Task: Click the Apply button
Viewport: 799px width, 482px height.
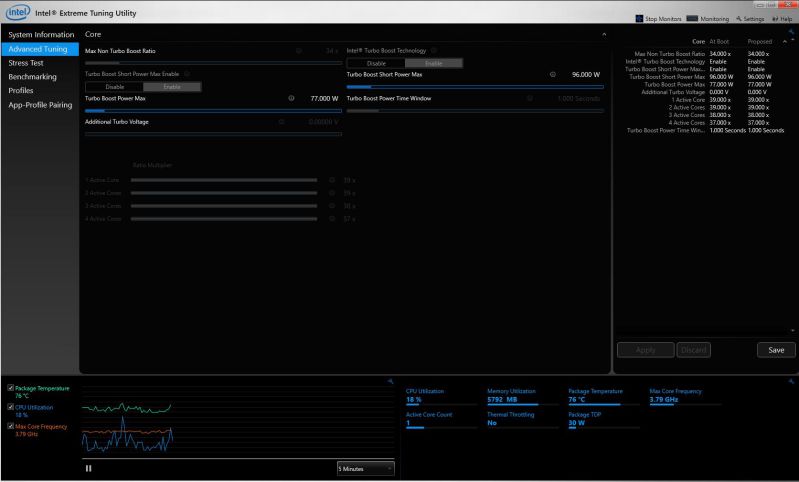Action: [646, 350]
